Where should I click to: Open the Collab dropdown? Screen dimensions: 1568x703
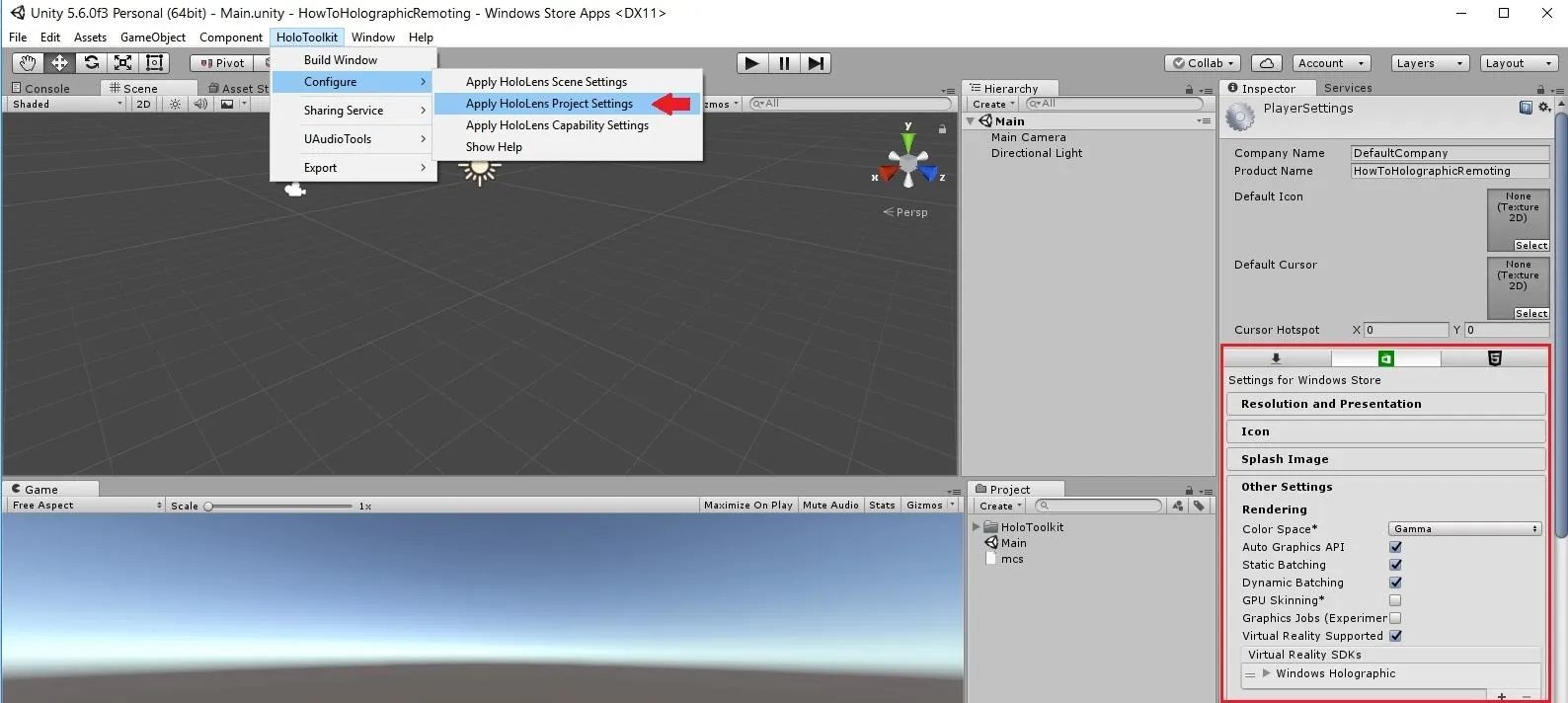coord(1203,63)
